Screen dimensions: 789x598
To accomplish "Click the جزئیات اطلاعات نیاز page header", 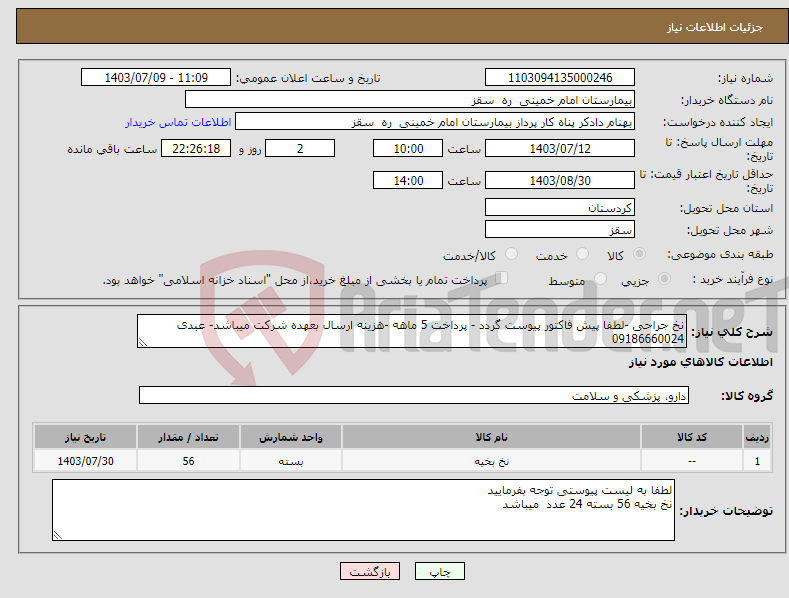I will pos(715,27).
